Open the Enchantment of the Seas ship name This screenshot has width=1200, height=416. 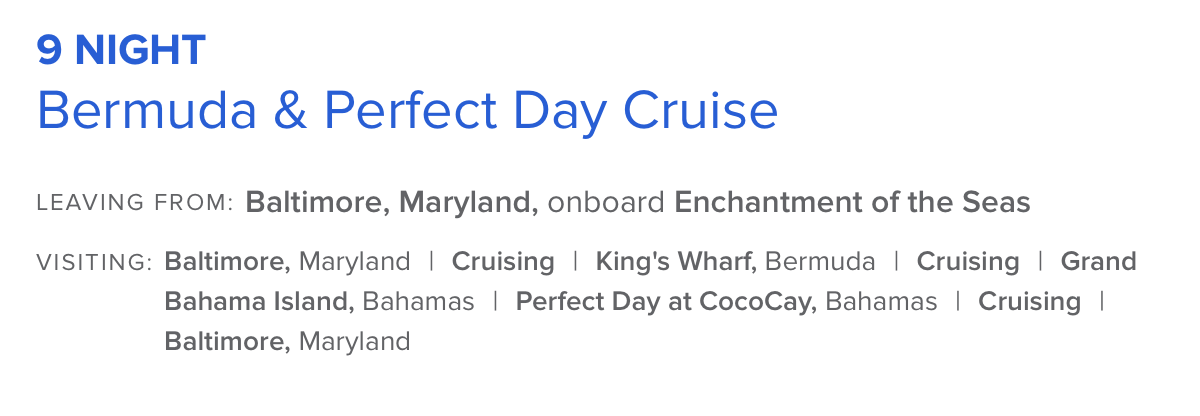(x=852, y=203)
